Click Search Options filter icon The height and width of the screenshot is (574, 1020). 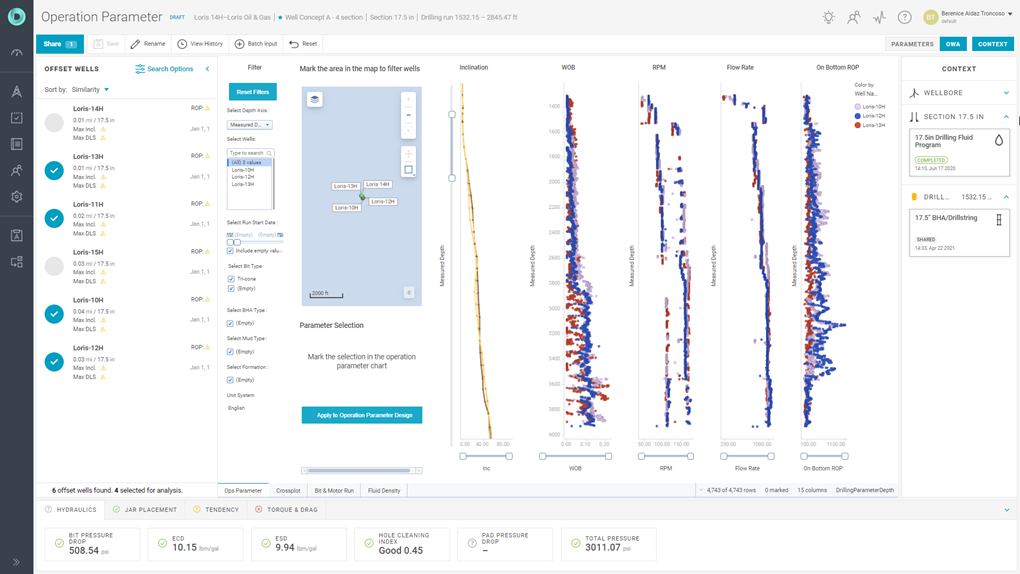[140, 69]
